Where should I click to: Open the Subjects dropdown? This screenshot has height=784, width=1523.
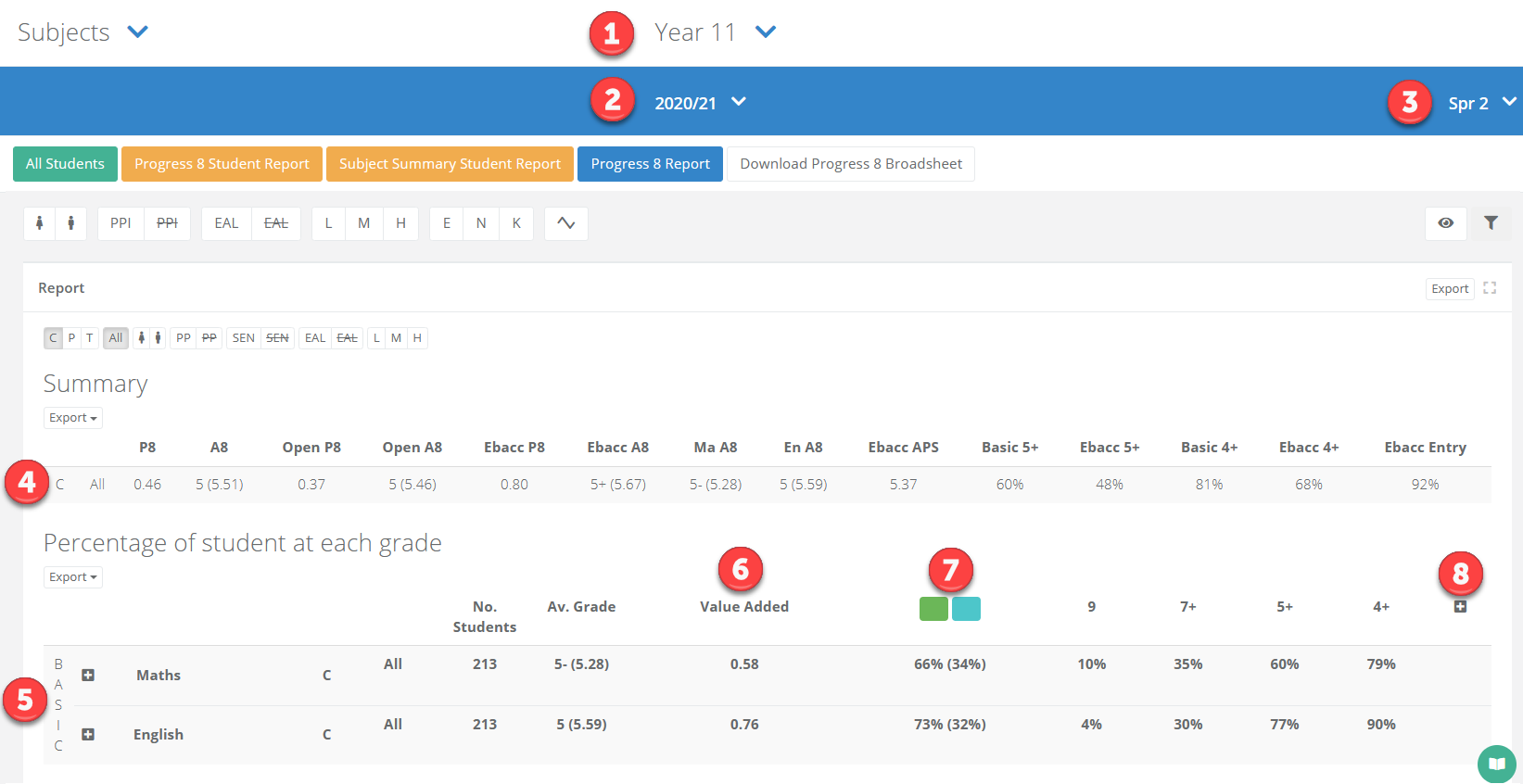83,32
